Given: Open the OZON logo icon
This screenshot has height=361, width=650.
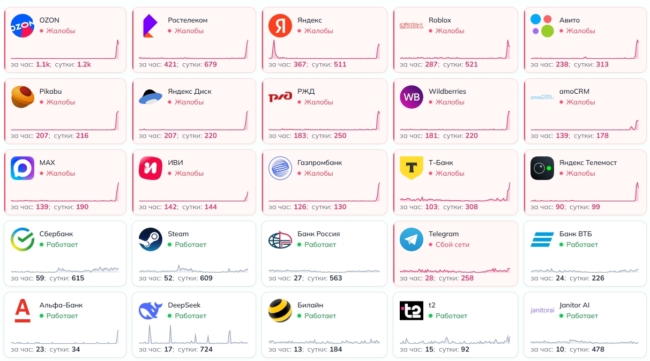Looking at the screenshot, I should pyautogui.click(x=22, y=26).
